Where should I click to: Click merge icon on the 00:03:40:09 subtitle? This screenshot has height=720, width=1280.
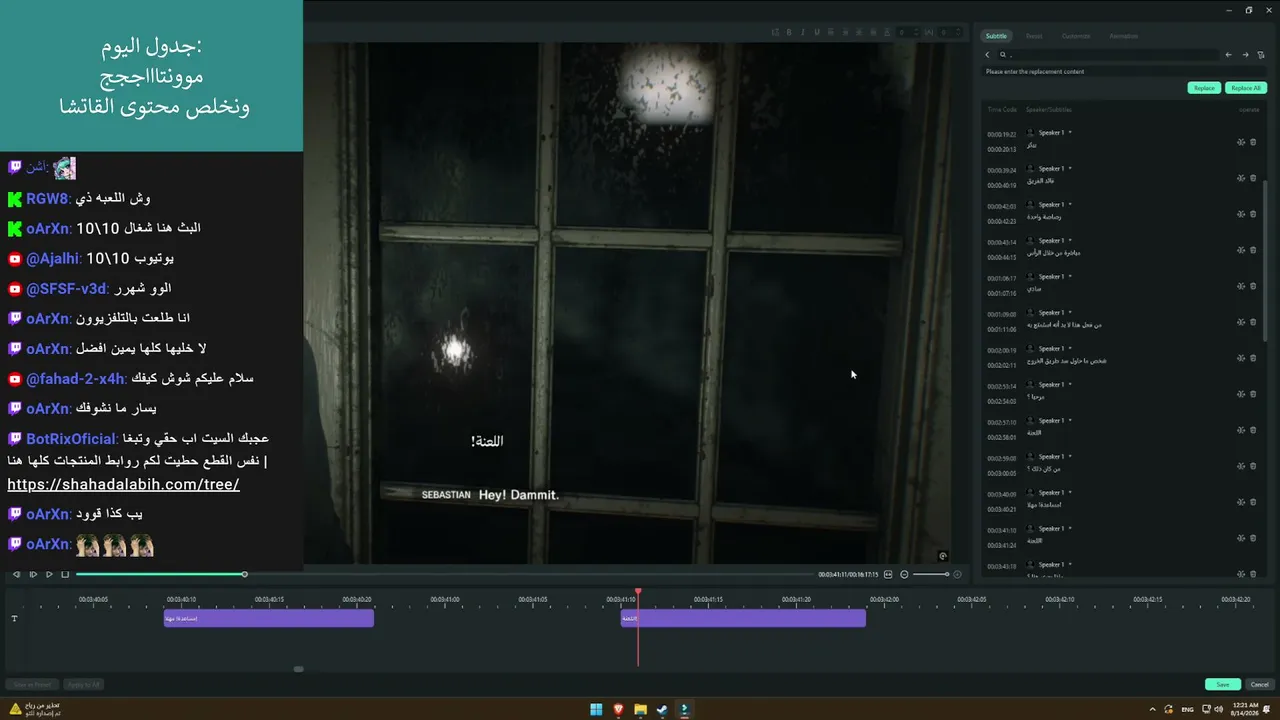pos(1241,502)
